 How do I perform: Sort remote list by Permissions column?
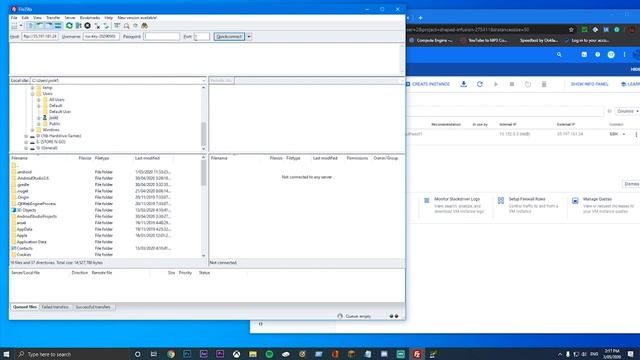(x=357, y=158)
